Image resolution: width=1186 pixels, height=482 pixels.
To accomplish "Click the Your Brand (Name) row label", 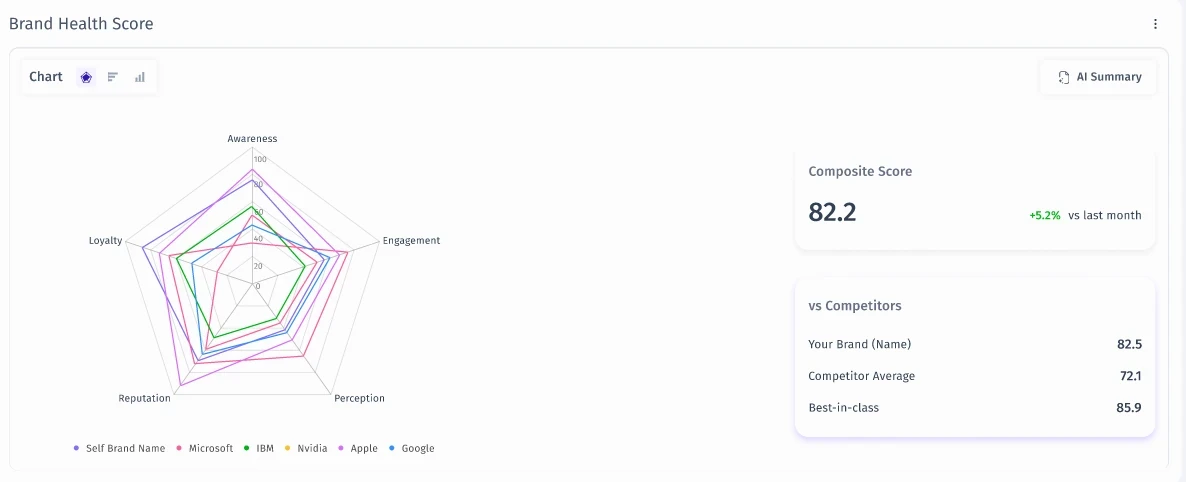I will click(859, 344).
